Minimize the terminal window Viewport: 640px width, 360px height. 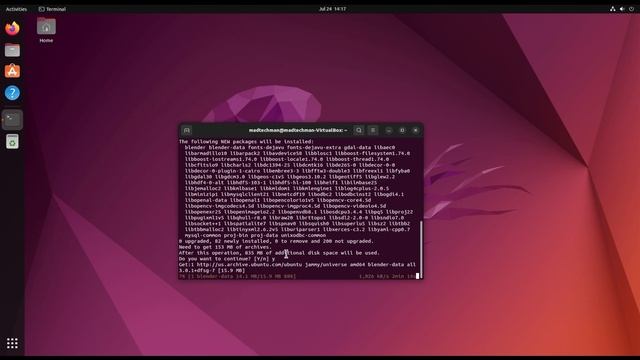389,130
